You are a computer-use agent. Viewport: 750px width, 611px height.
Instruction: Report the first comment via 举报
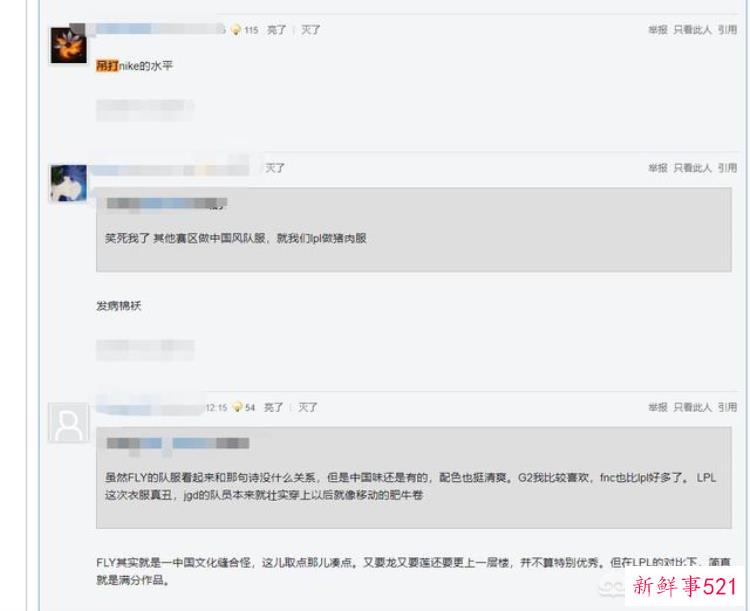pos(658,30)
